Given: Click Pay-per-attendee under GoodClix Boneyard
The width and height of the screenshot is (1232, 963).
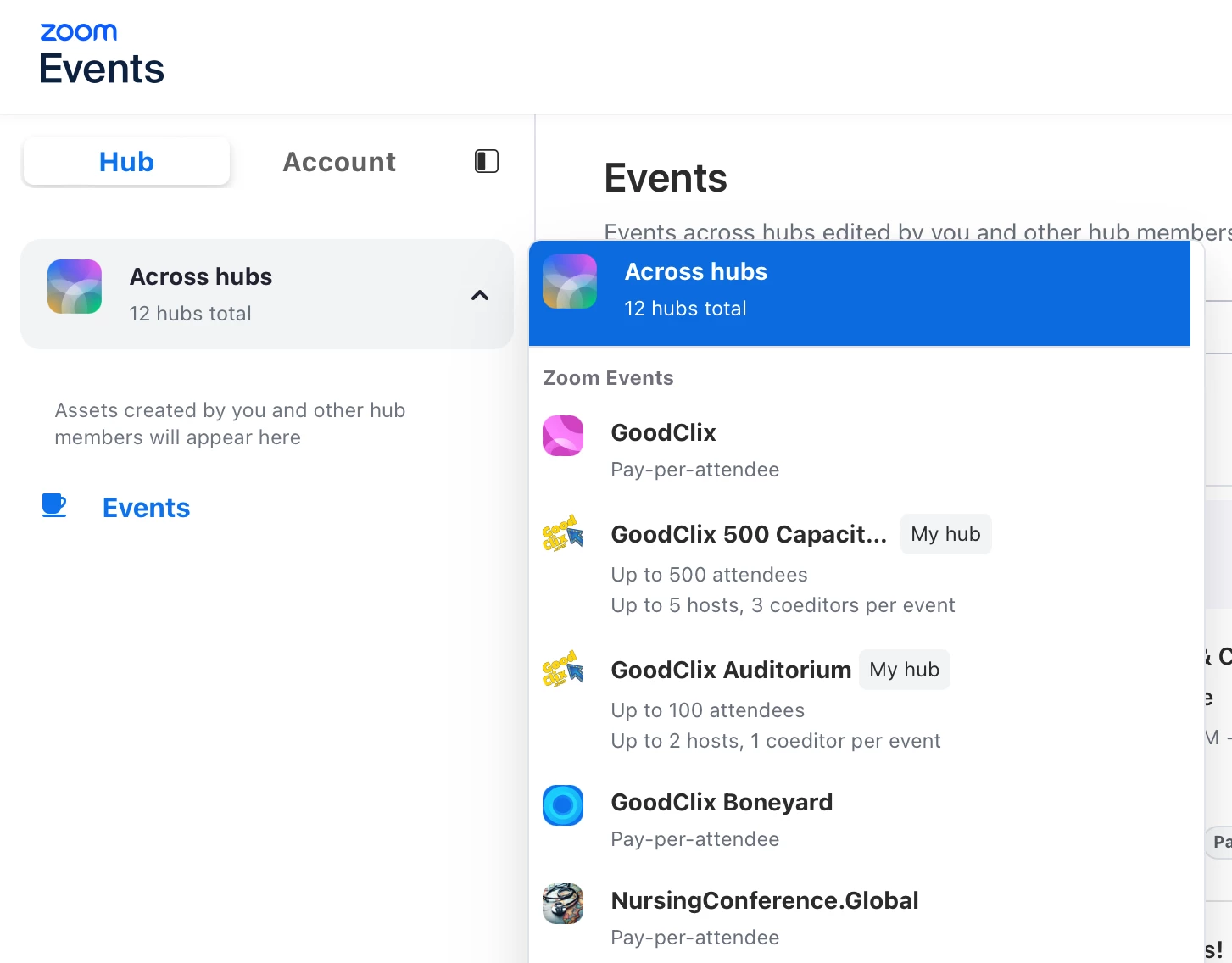Looking at the screenshot, I should 695,839.
